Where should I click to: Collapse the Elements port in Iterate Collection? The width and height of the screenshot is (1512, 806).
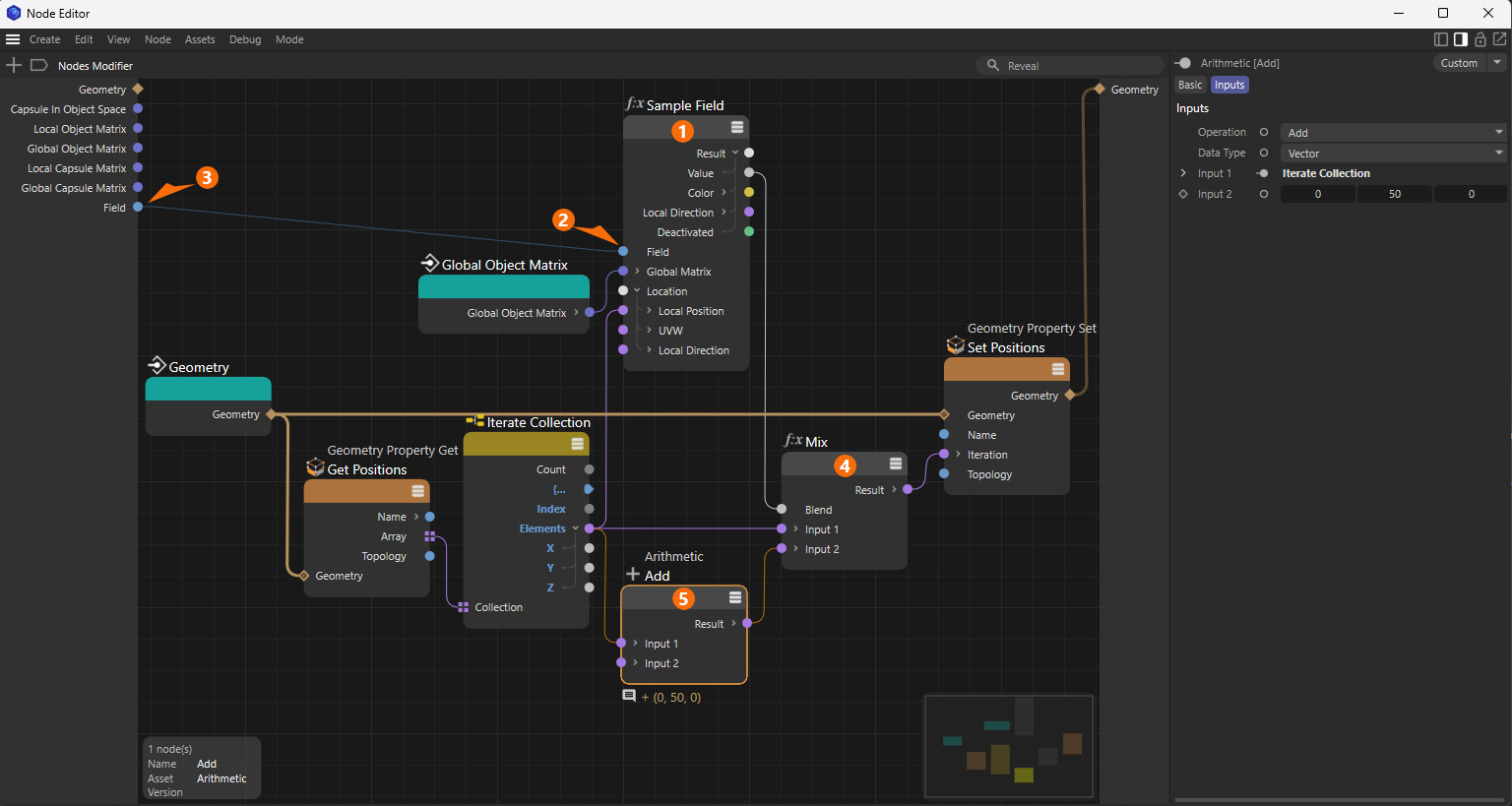pyautogui.click(x=575, y=528)
